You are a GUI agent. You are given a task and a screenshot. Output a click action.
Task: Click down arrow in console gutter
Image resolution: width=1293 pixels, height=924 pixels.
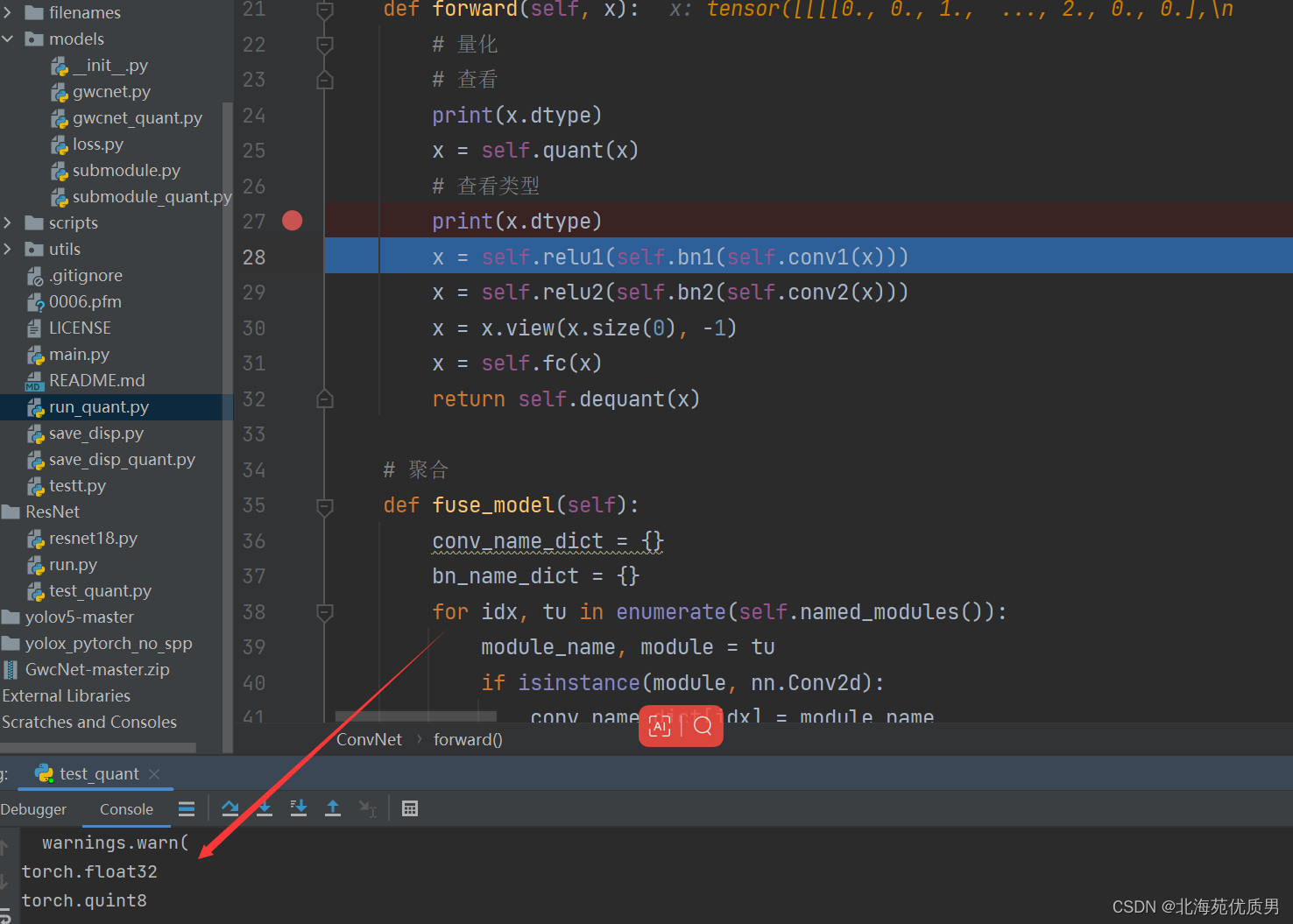tap(4, 883)
